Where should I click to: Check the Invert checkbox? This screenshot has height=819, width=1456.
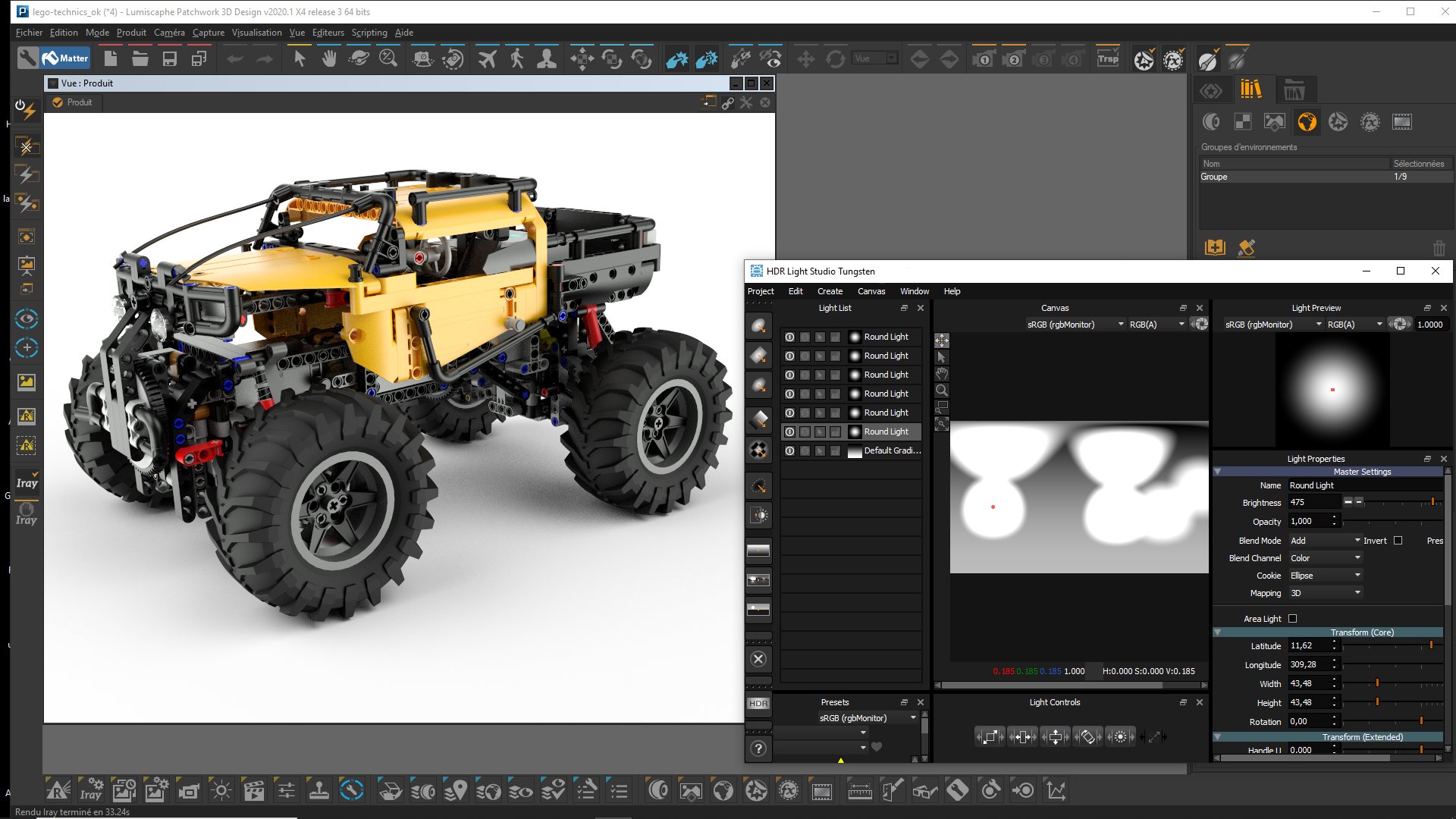1398,541
